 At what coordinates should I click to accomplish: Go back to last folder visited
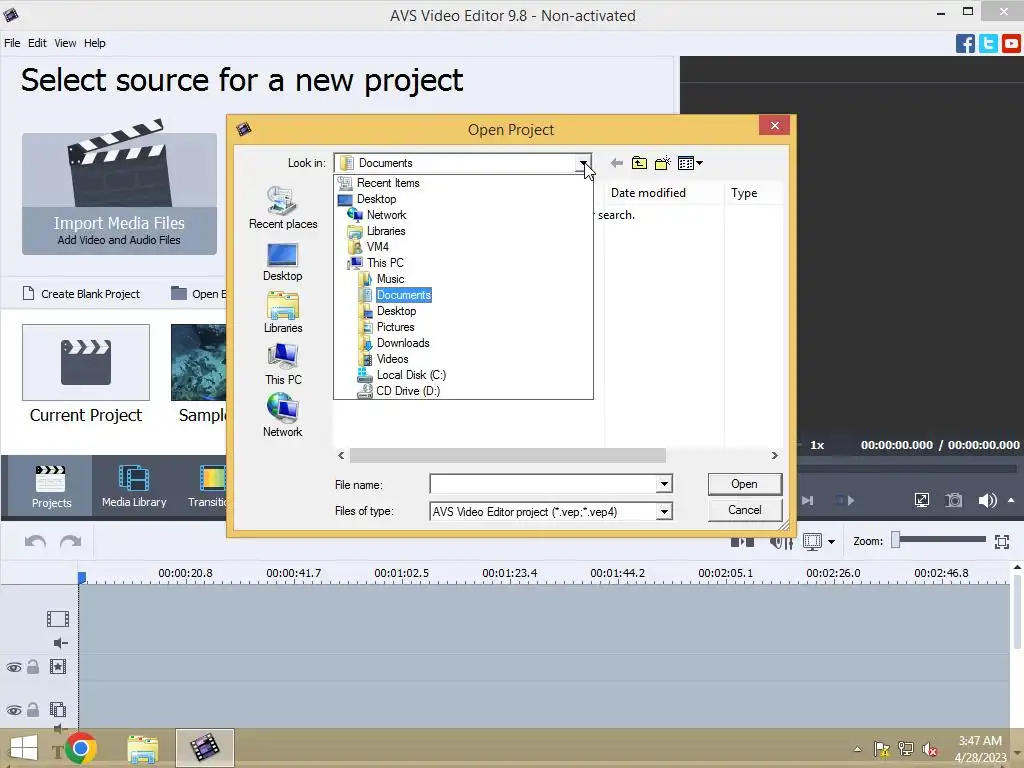[x=616, y=163]
